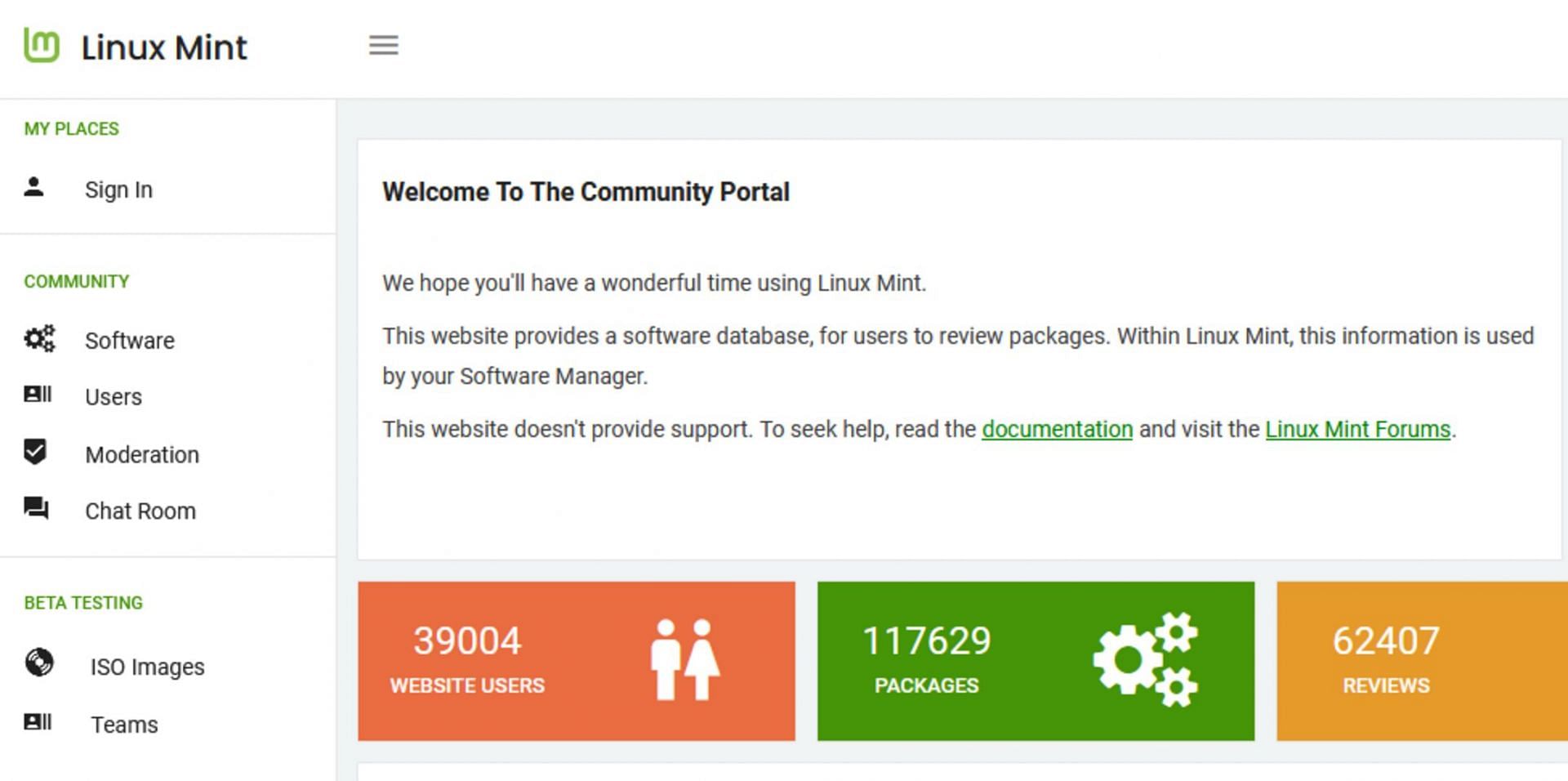1568x781 pixels.
Task: Open the Sign In page
Action: coord(119,190)
